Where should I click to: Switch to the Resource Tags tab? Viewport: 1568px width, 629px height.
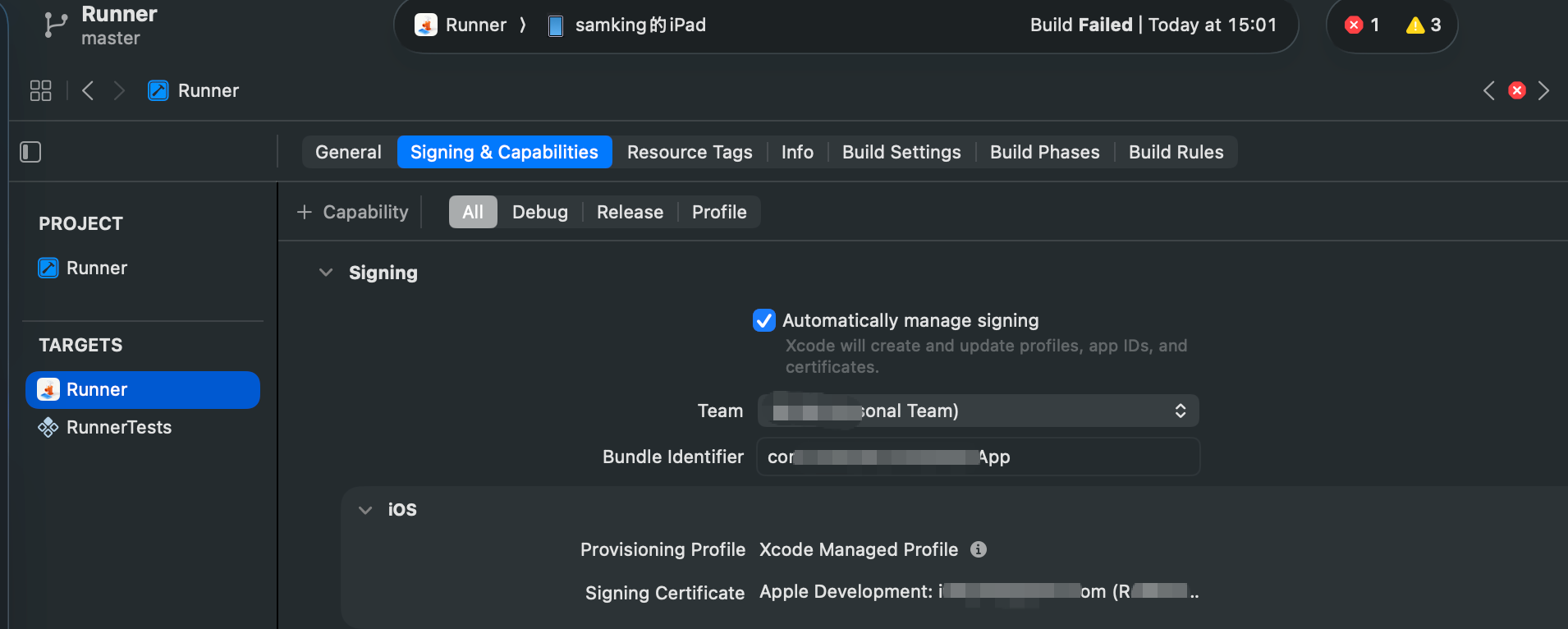(690, 152)
